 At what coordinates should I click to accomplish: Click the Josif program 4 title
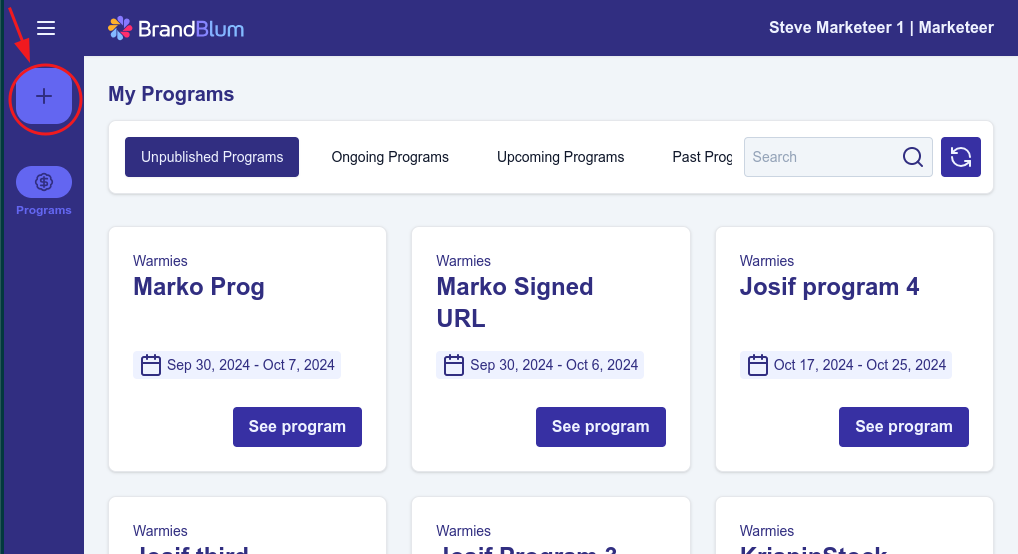tap(829, 287)
